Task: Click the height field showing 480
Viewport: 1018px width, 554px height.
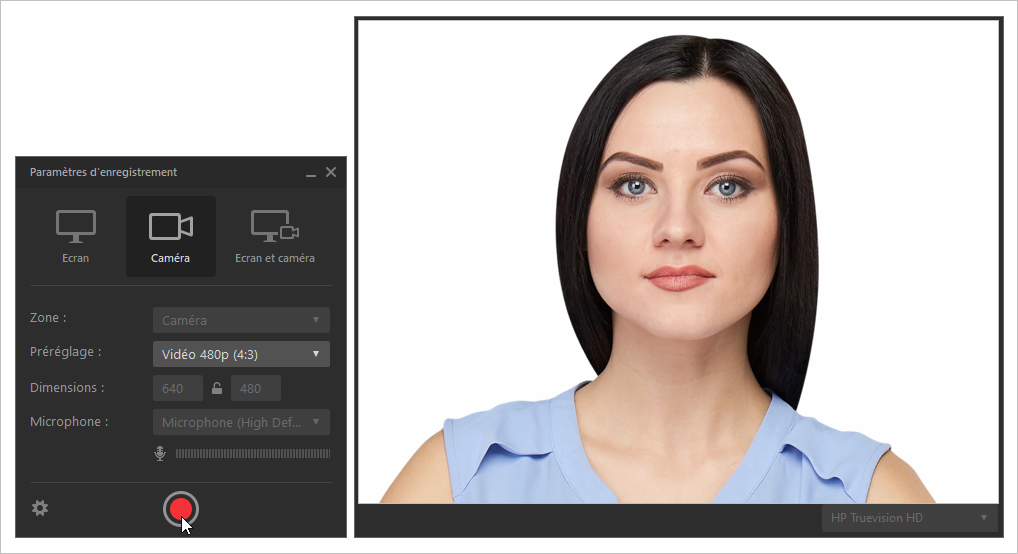Action: pos(255,388)
